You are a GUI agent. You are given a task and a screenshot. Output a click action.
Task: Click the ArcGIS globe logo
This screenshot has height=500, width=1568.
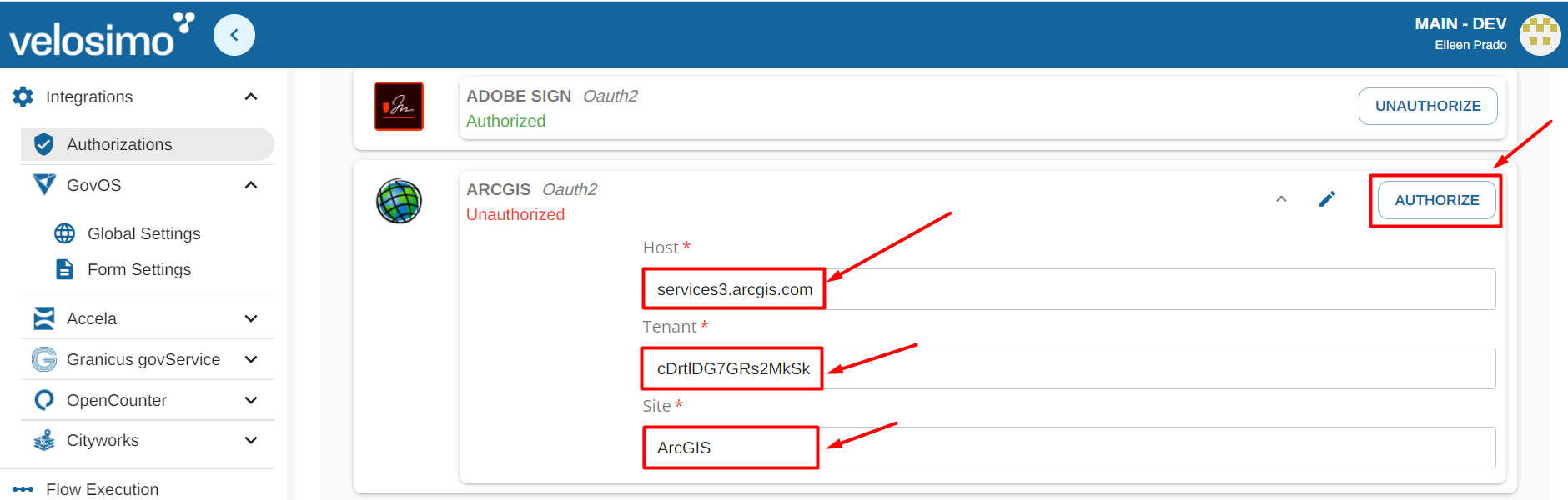tap(399, 201)
